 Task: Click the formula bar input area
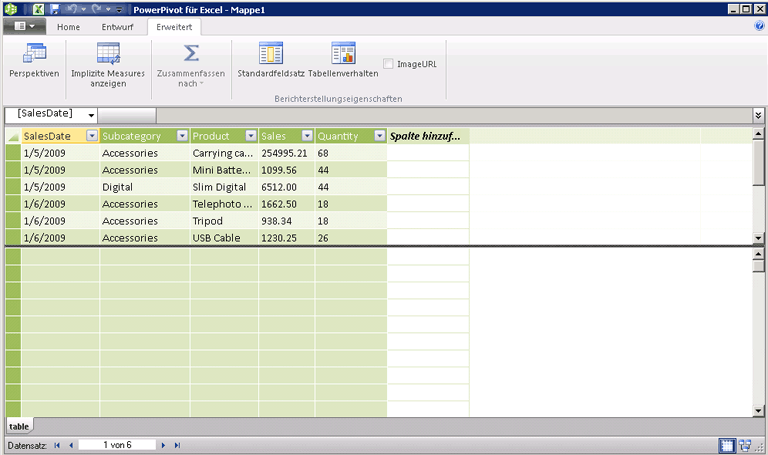click(x=454, y=115)
